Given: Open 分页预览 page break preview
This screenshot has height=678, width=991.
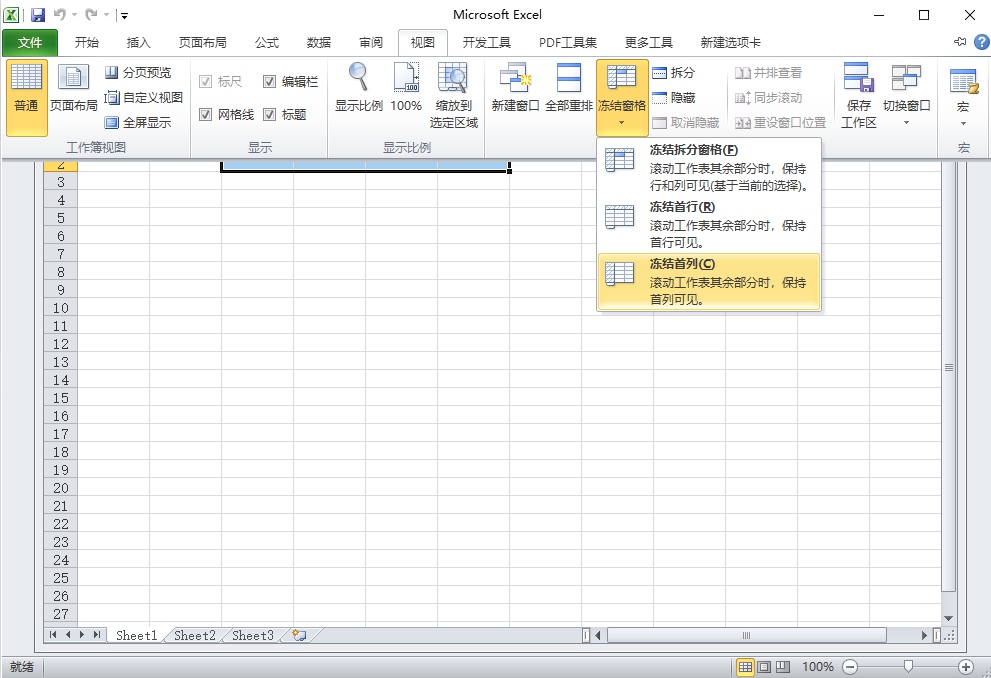Looking at the screenshot, I should click(x=139, y=72).
